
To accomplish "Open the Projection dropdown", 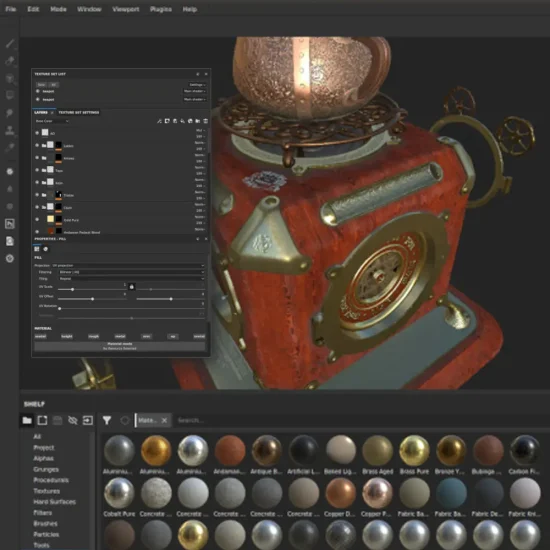I will click(x=128, y=266).
